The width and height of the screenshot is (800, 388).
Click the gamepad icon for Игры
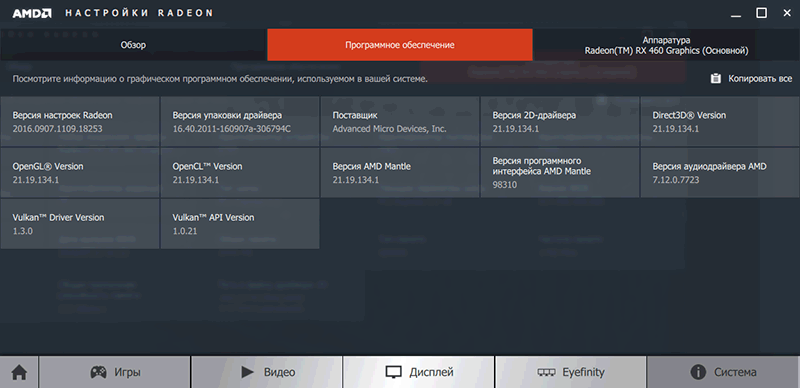coord(98,372)
